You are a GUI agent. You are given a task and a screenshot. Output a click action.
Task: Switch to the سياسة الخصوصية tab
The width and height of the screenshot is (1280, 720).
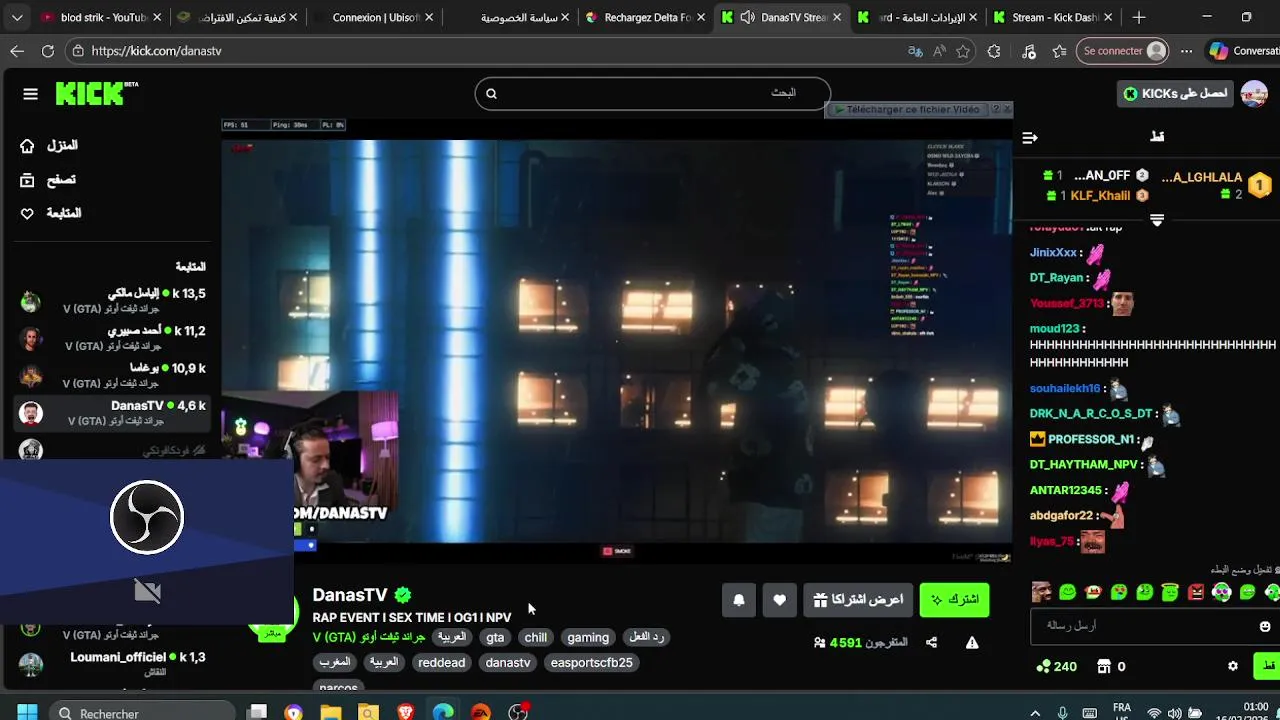507,17
